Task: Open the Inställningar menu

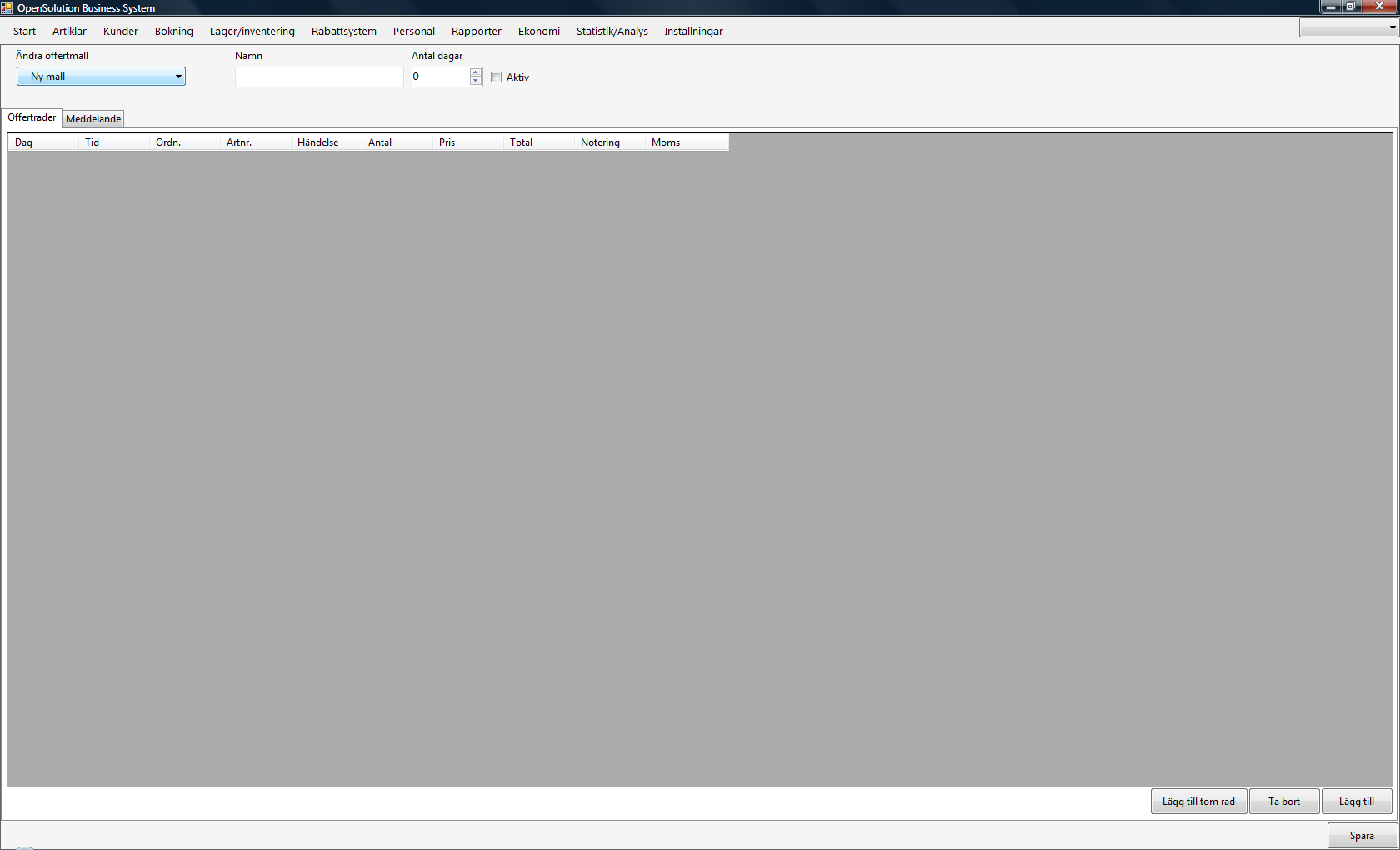Action: 693,31
